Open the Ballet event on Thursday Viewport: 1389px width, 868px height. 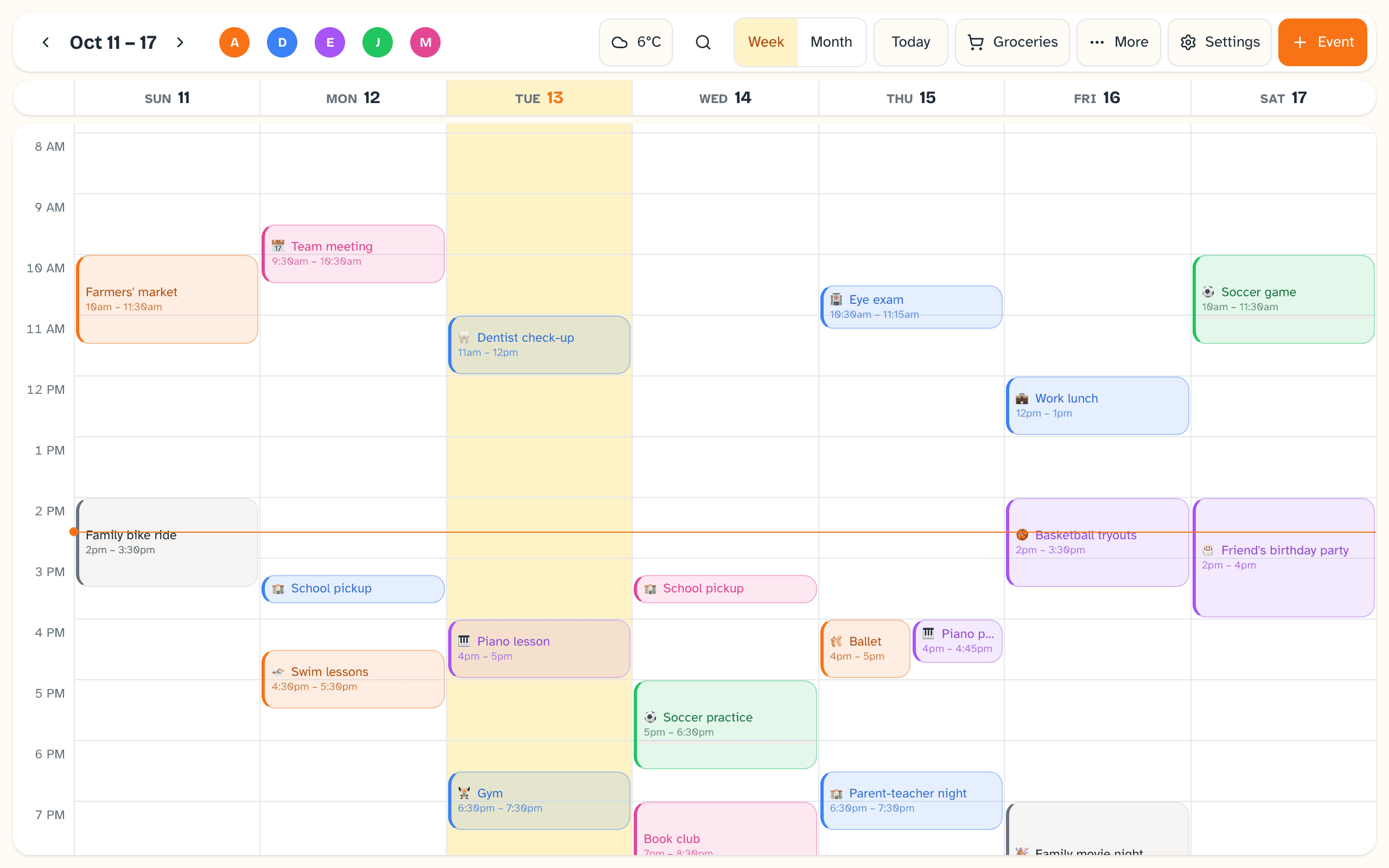[865, 649]
